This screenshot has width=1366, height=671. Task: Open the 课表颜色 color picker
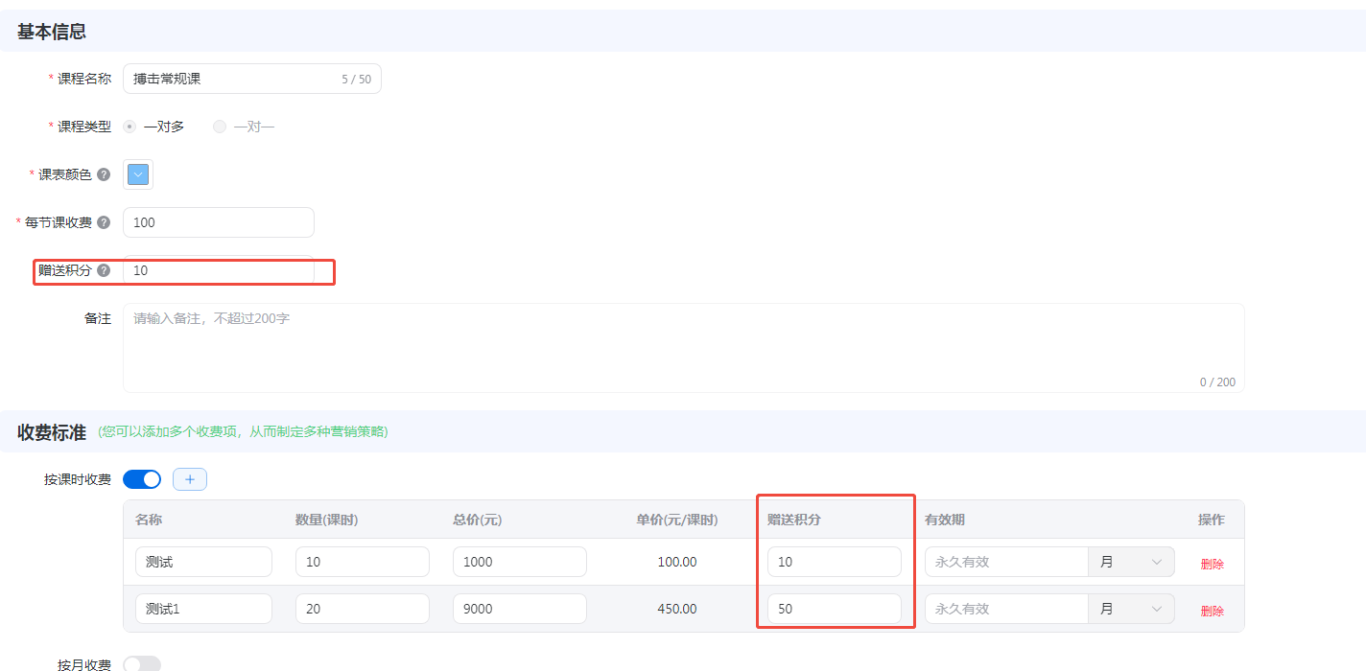click(x=138, y=175)
